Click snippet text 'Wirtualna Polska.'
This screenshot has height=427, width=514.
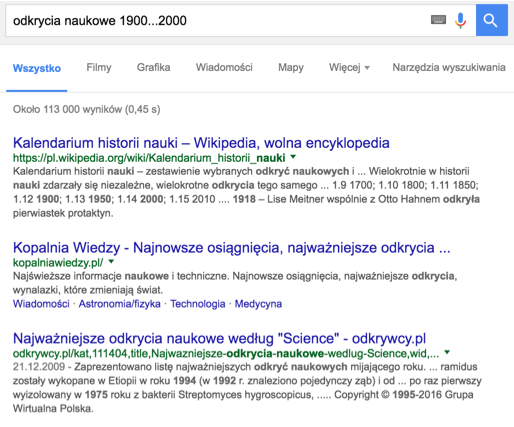pos(53,408)
